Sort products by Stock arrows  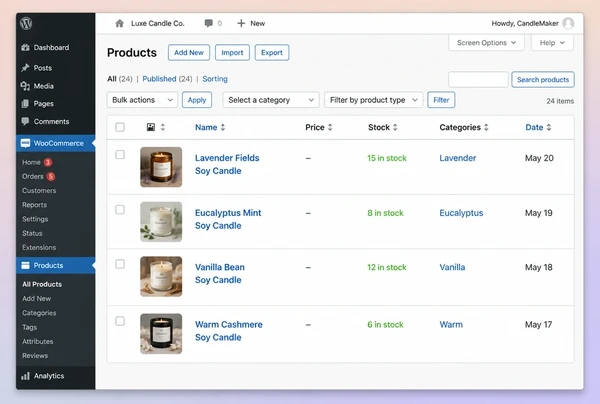(x=395, y=127)
